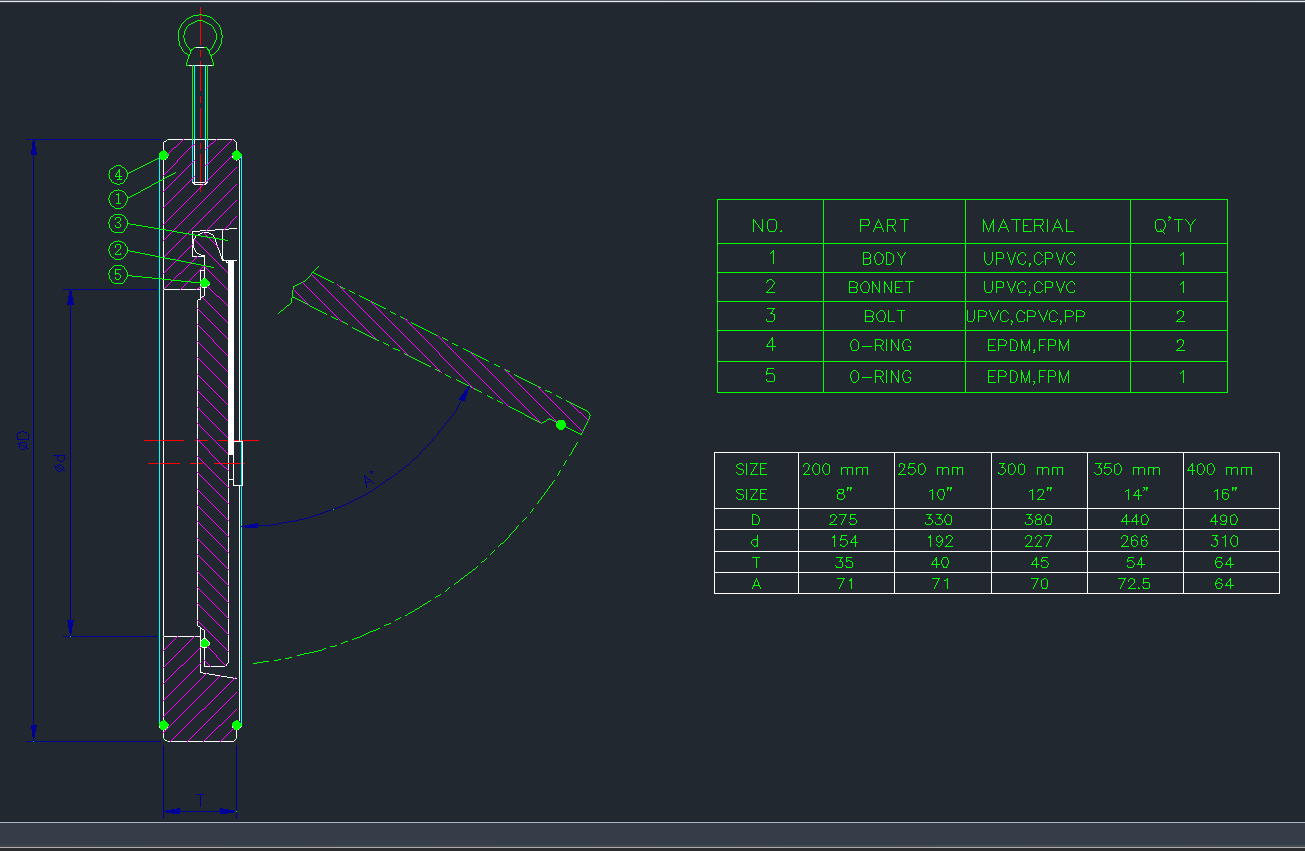Select balloon callout number 2
The width and height of the screenshot is (1305, 851).
coord(118,248)
